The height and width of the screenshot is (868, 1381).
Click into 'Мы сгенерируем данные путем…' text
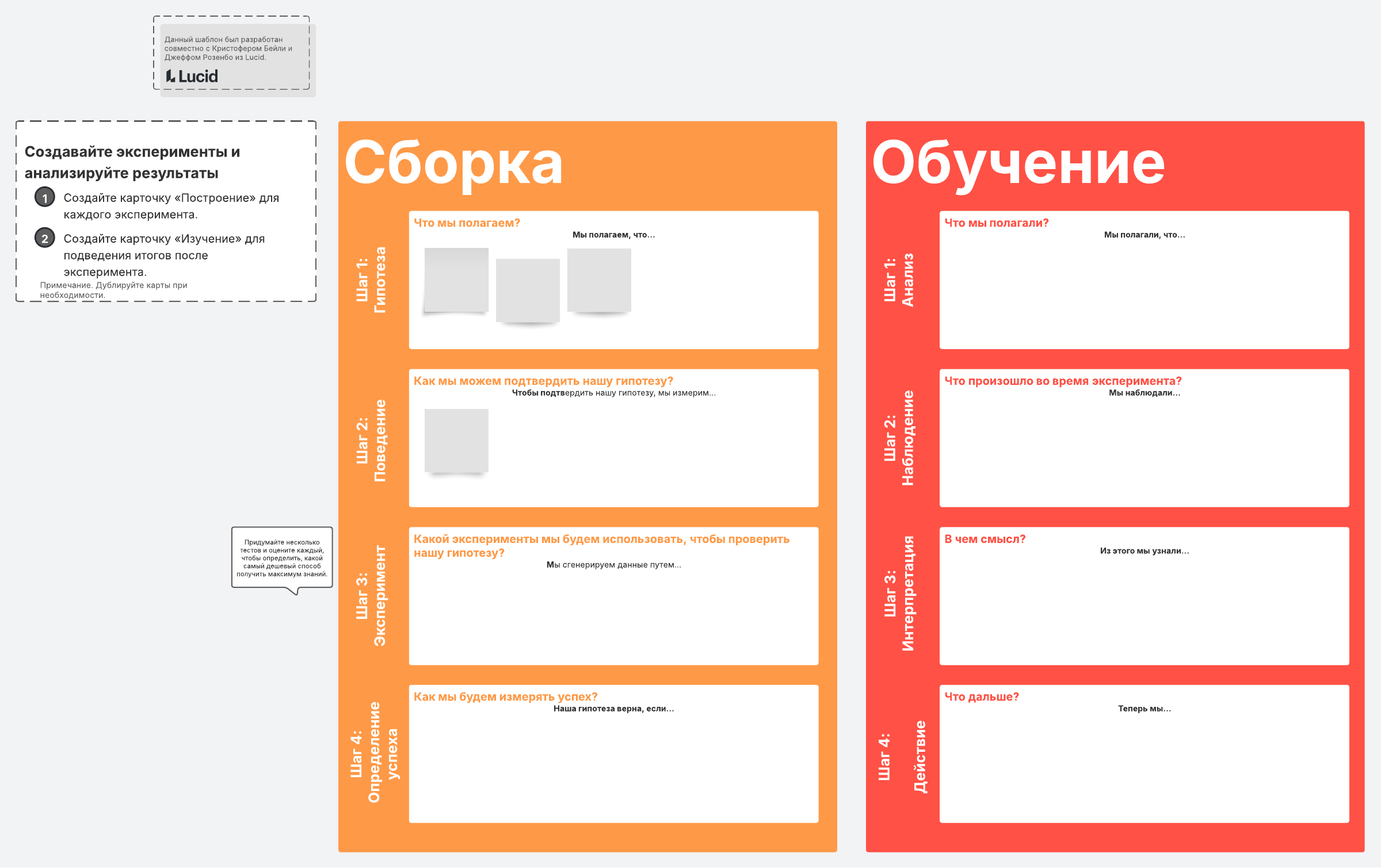613,565
